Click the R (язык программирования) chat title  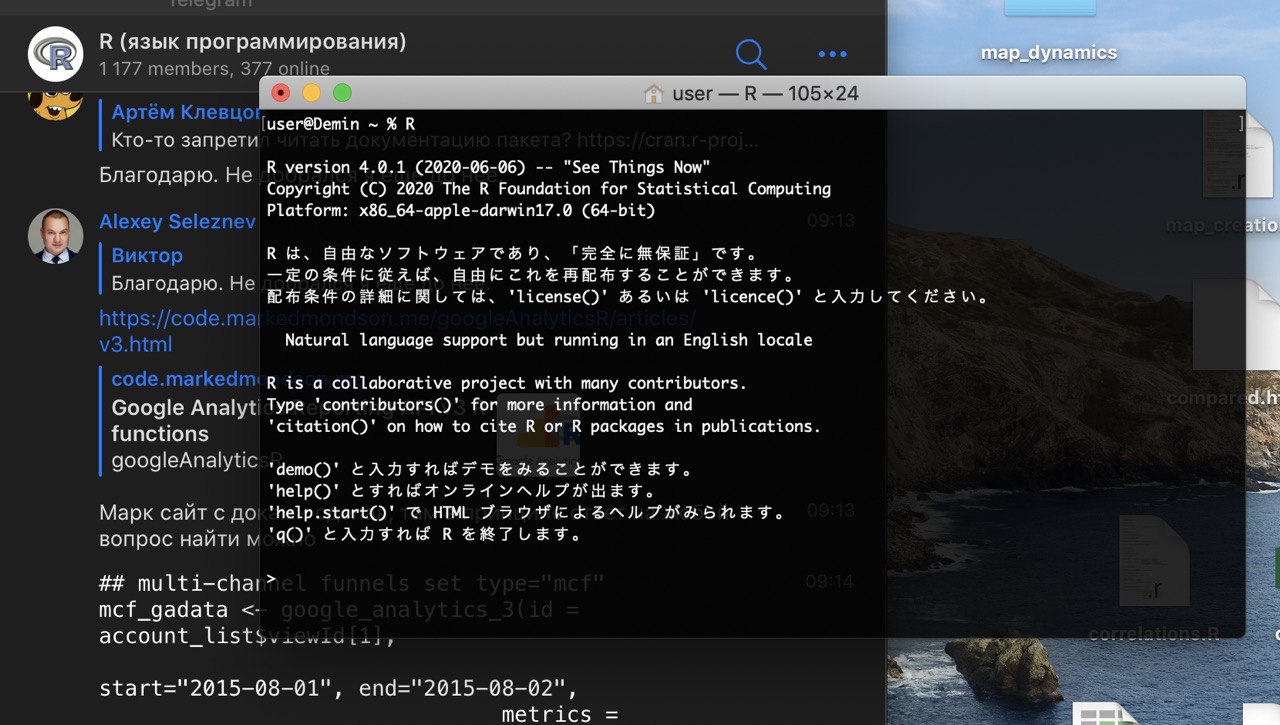(x=253, y=41)
